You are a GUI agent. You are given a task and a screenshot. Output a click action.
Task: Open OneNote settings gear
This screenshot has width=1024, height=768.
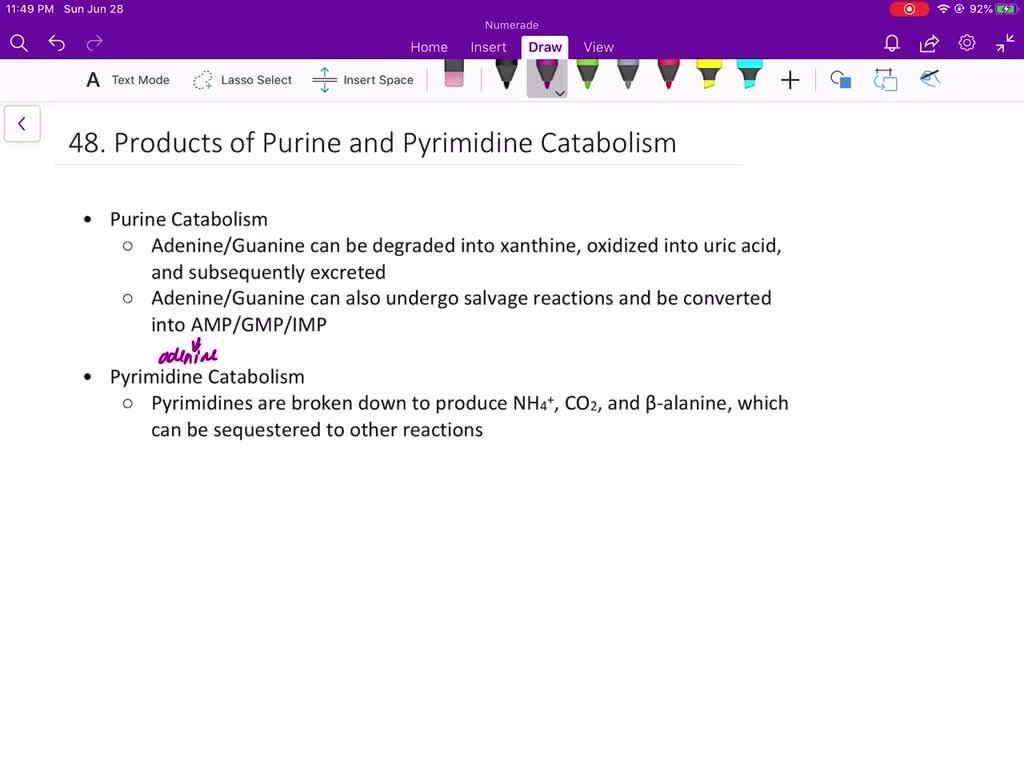[x=966, y=43]
